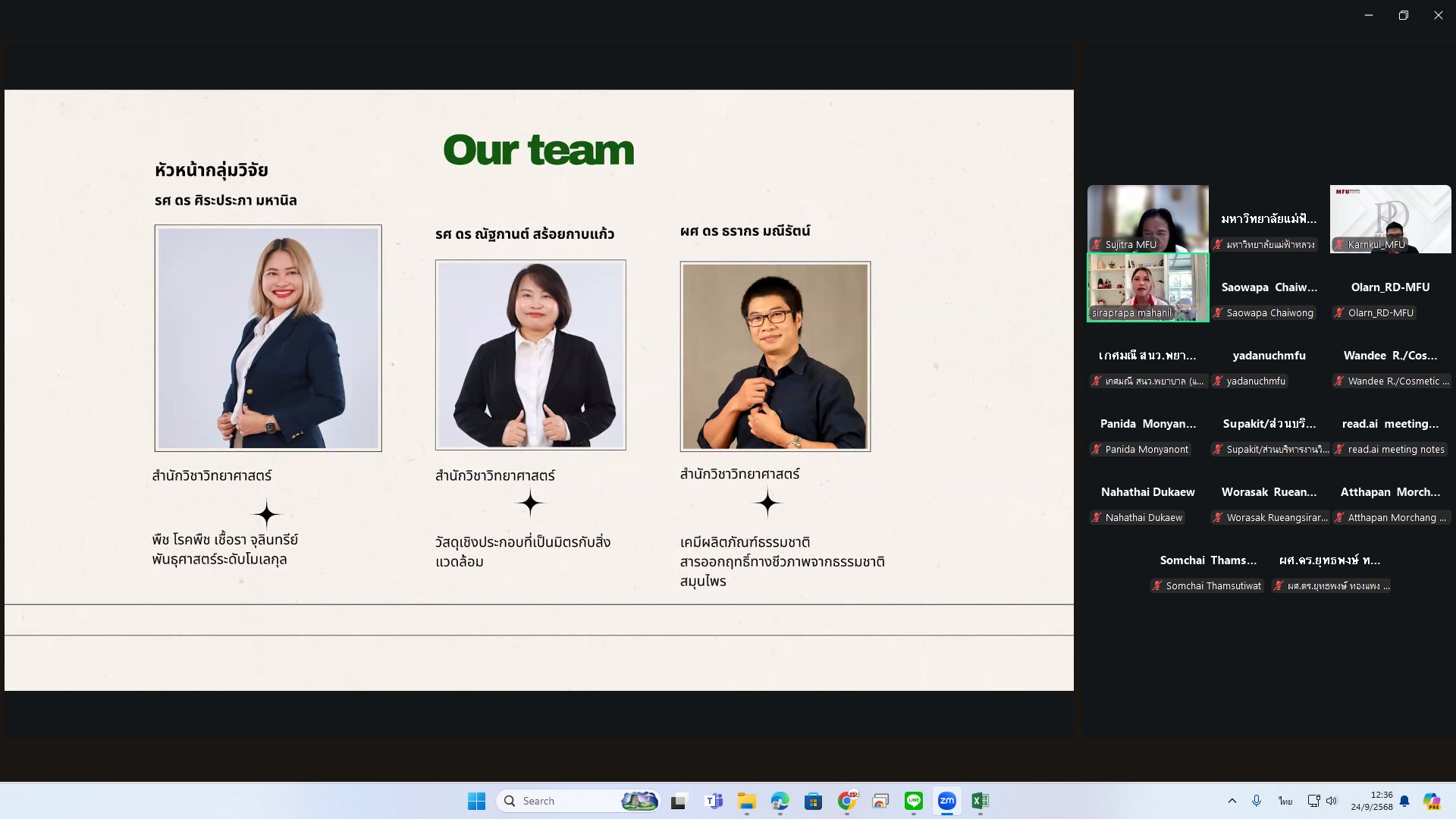Viewport: 1456px width, 819px height.
Task: Open date and time flyout
Action: click(x=1371, y=801)
